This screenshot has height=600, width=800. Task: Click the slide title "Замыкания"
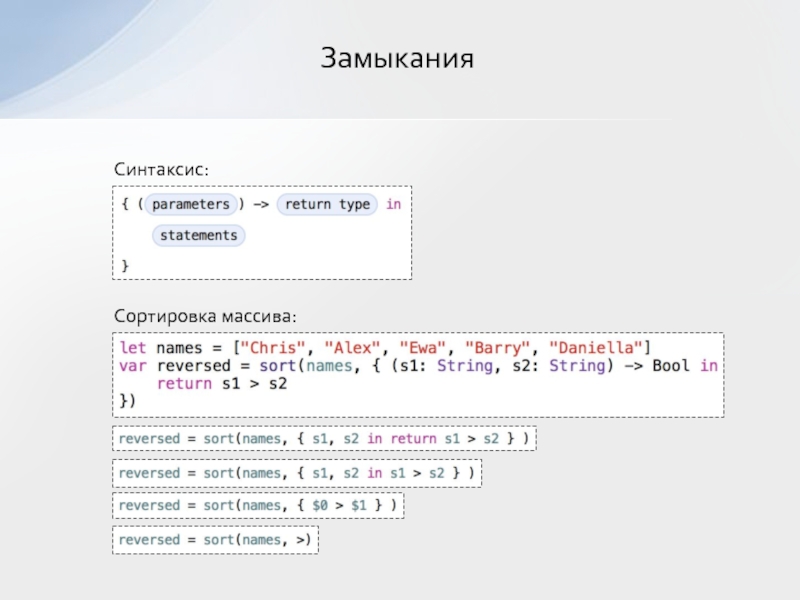pyautogui.click(x=396, y=57)
